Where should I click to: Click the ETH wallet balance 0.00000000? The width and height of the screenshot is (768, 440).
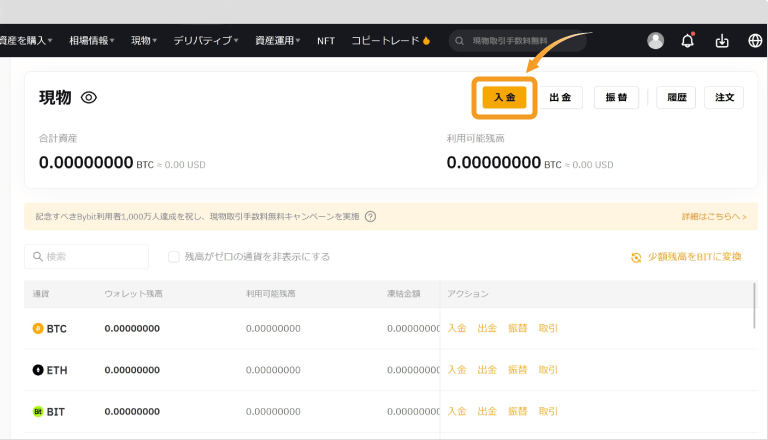tap(132, 370)
